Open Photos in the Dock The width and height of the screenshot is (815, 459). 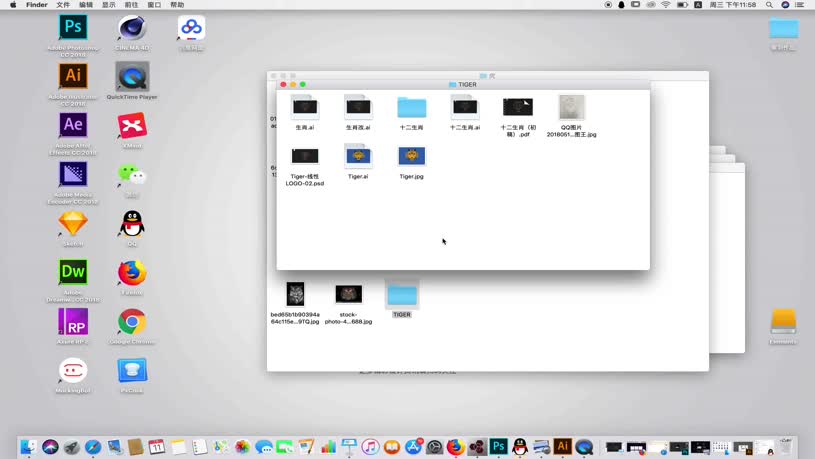[x=242, y=447]
